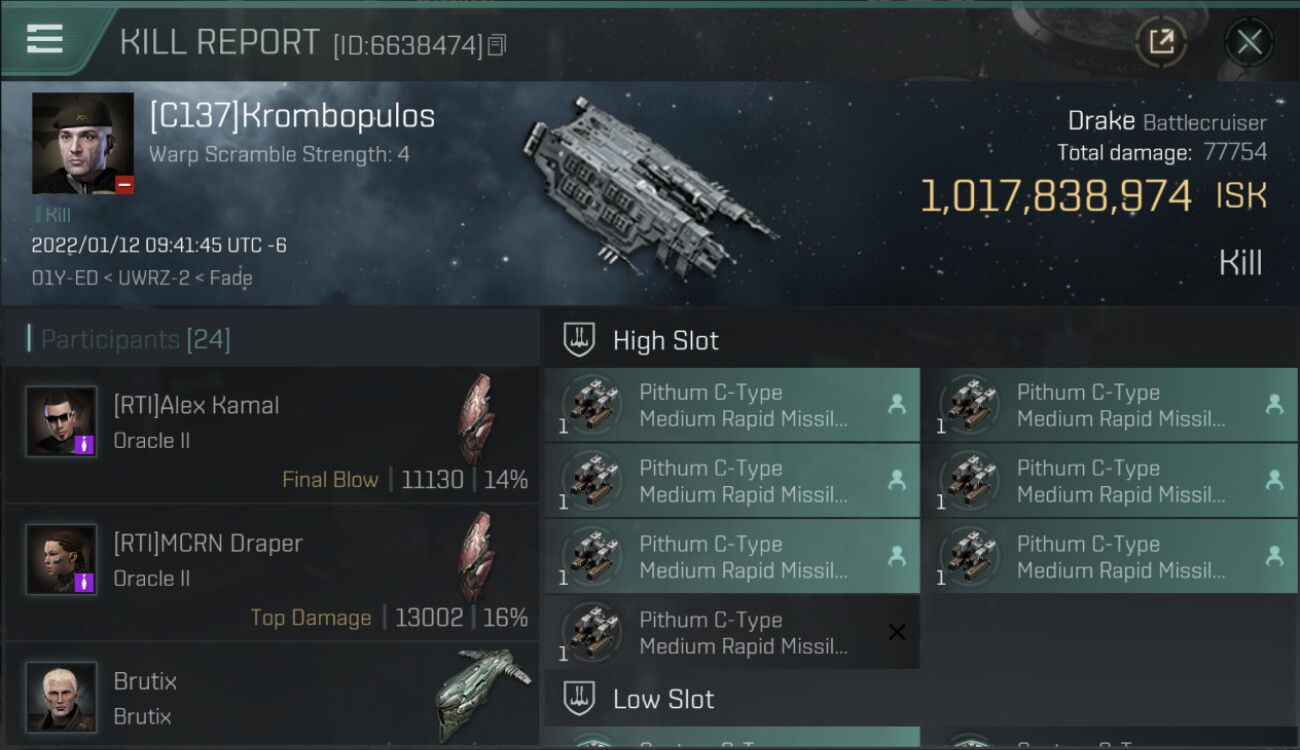The height and width of the screenshot is (750, 1300).
Task: Click the High Slot section header
Action: 665,341
